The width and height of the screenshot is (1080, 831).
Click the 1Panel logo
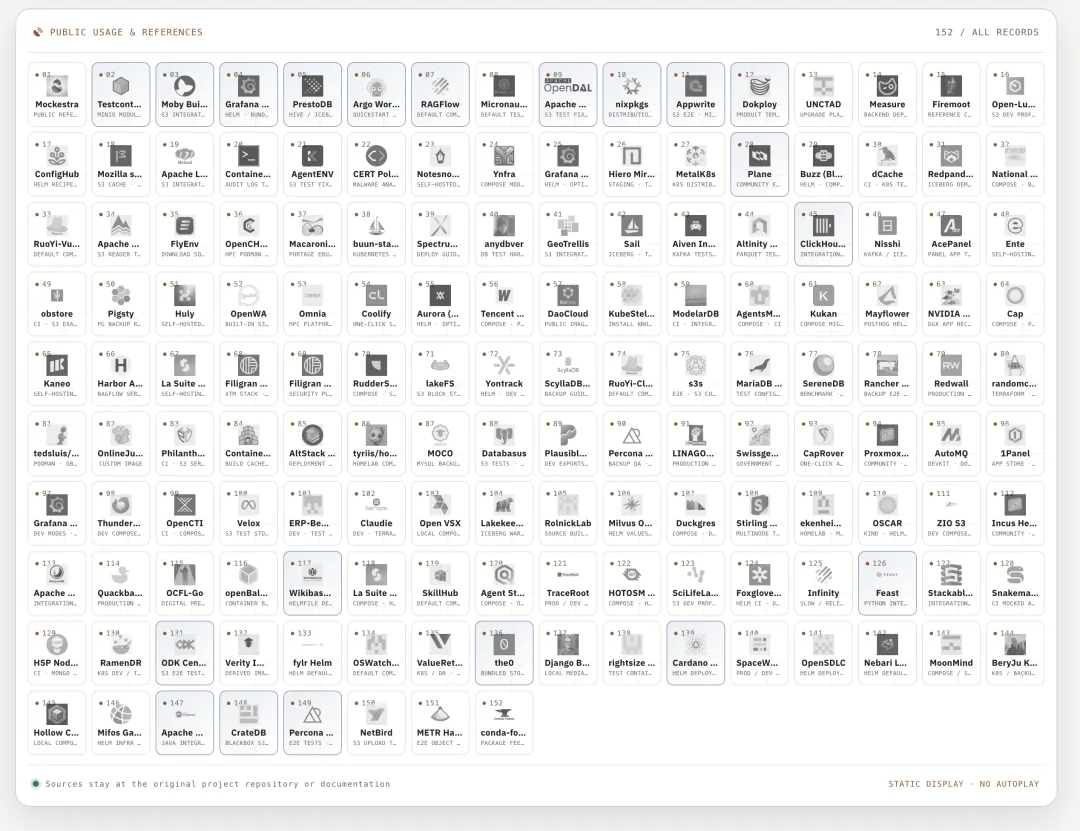[x=1015, y=435]
